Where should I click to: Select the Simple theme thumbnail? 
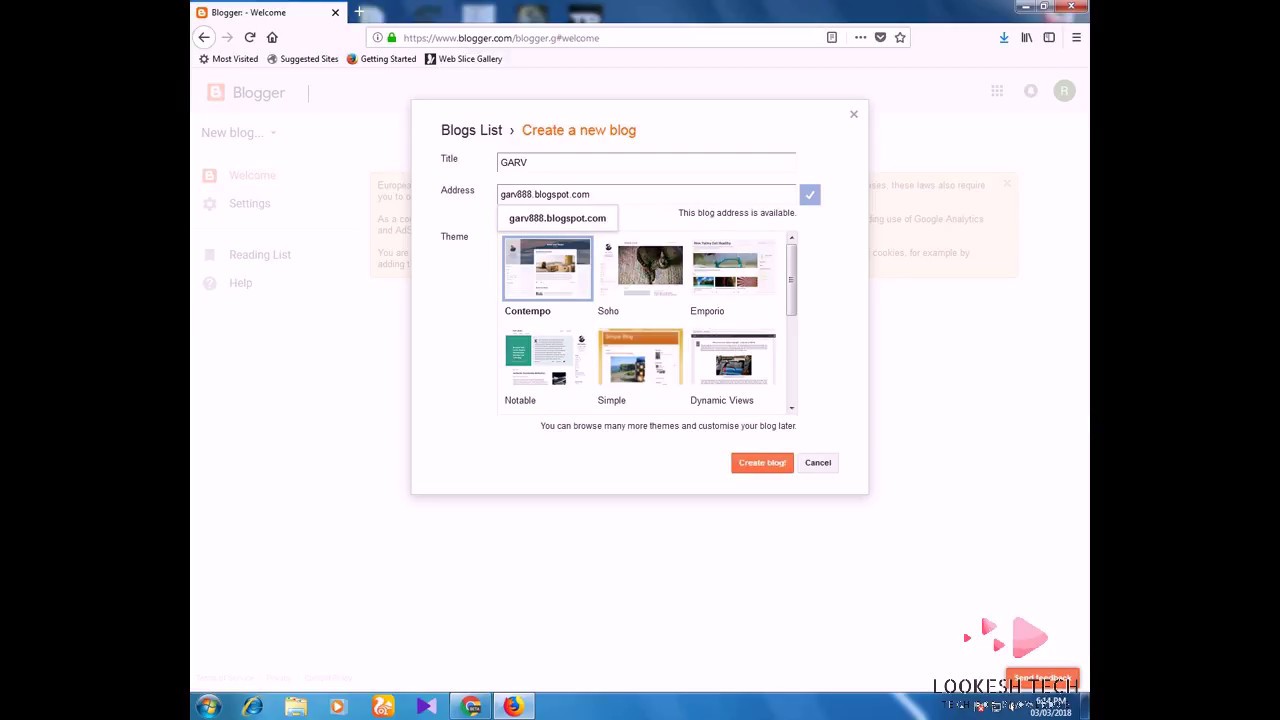(640, 359)
